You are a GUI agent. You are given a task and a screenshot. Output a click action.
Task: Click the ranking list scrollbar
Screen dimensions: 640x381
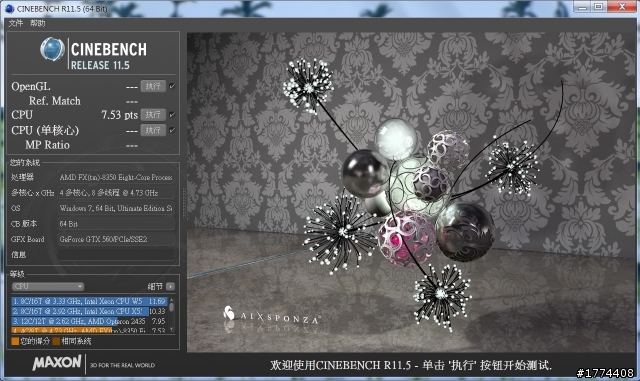171,307
